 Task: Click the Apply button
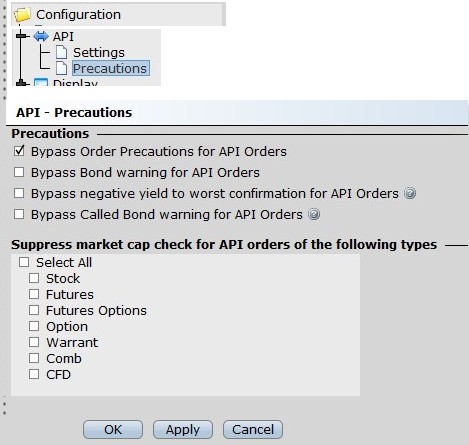[183, 429]
